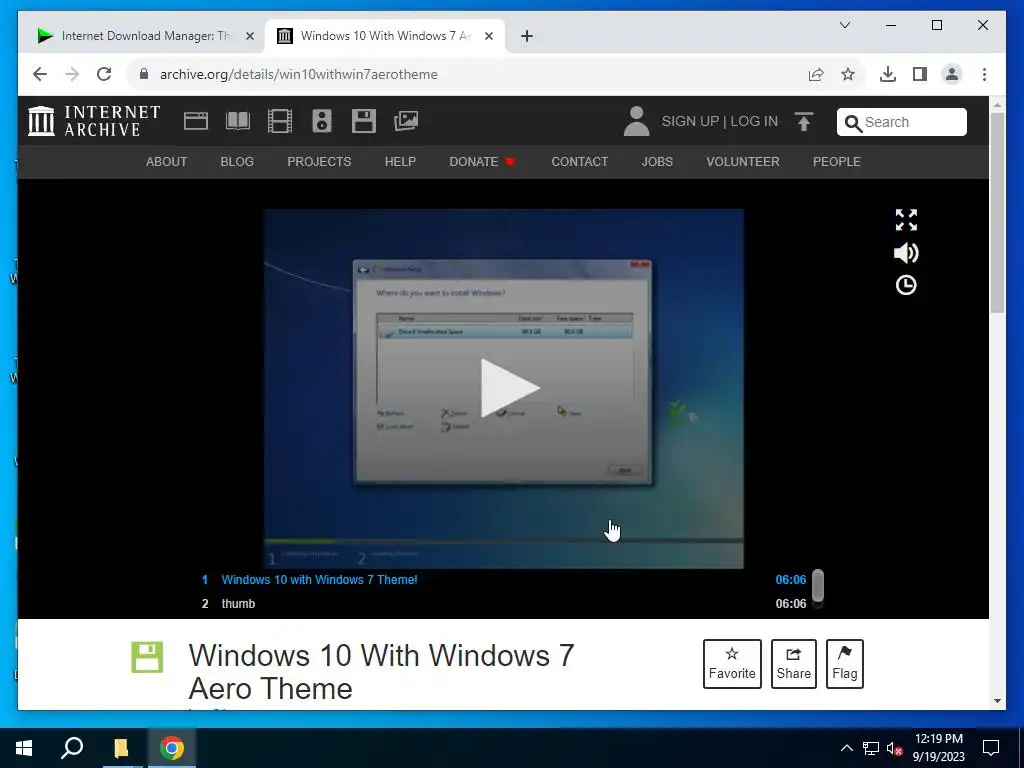Click the page scroll down arrow

point(997,701)
